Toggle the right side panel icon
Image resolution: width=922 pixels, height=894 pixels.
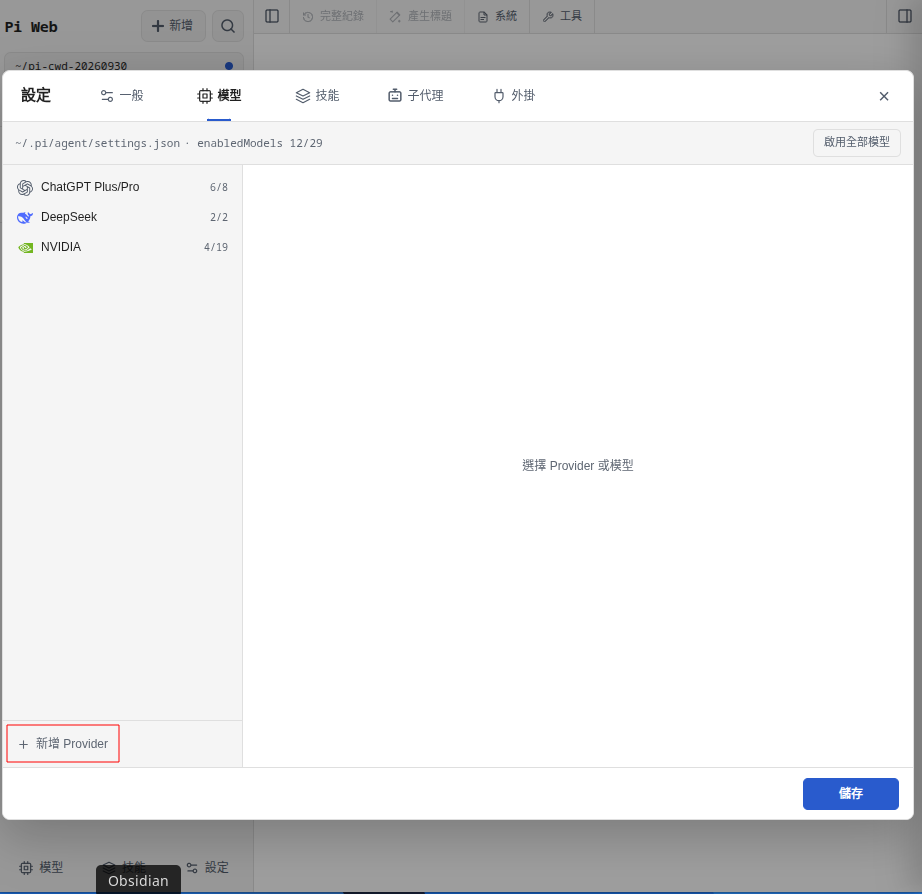click(905, 16)
